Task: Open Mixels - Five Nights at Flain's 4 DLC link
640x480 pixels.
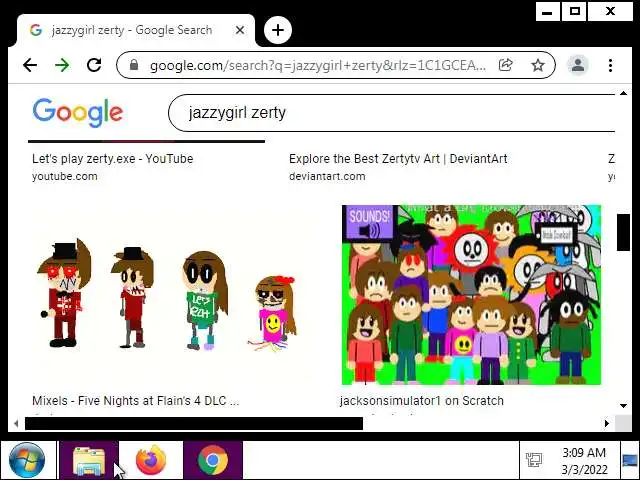Action: click(x=136, y=400)
